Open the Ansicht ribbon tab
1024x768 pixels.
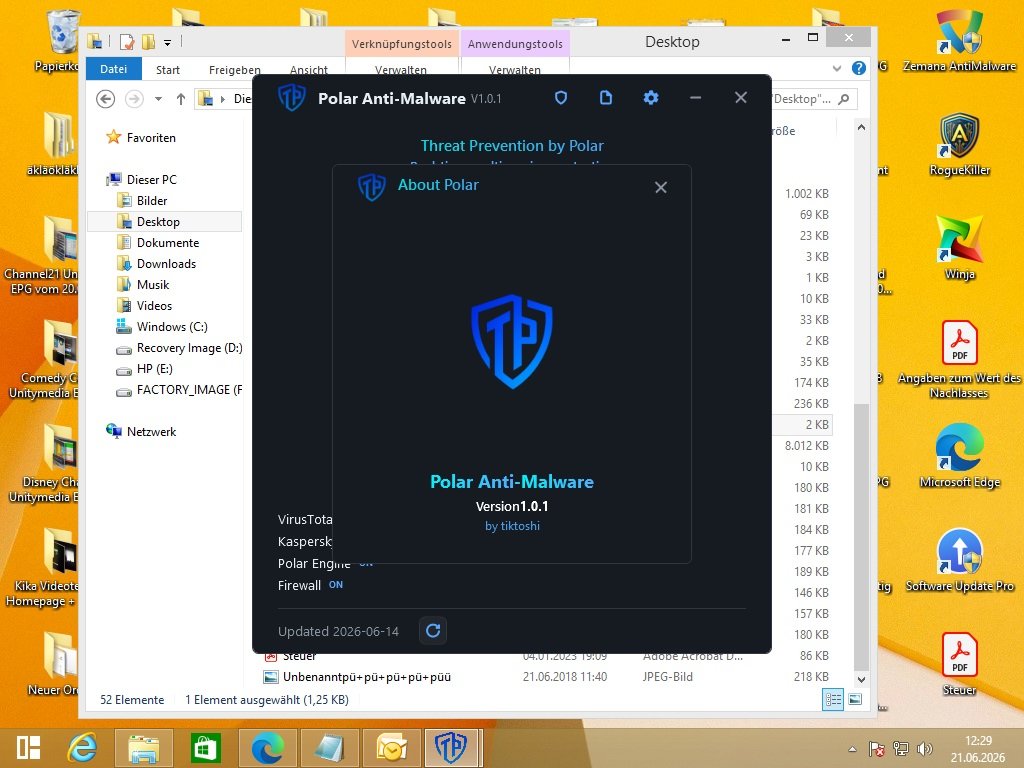(x=309, y=70)
